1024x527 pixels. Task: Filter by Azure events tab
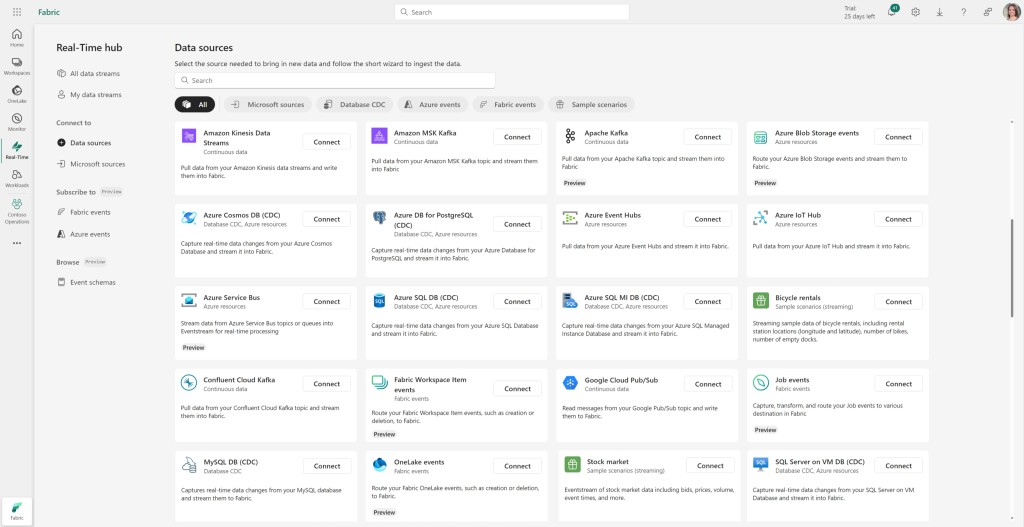(x=432, y=104)
